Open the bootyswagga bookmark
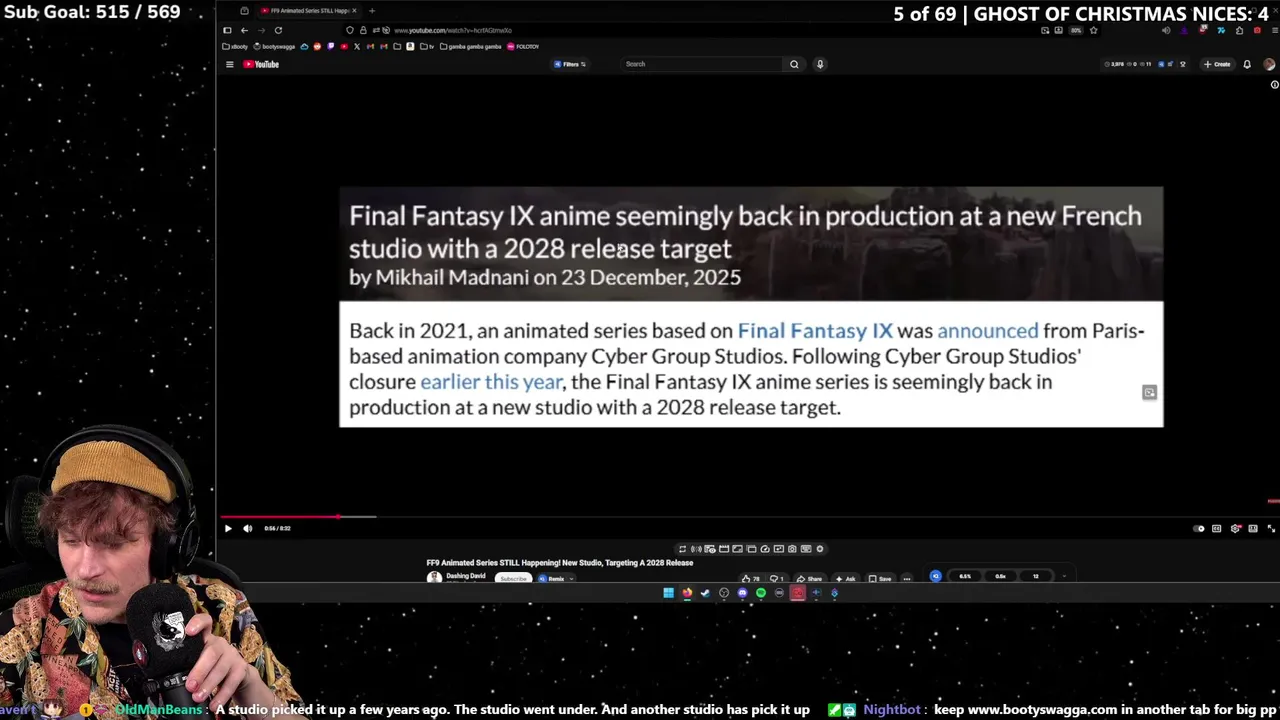Viewport: 1280px width, 720px height. tap(274, 47)
